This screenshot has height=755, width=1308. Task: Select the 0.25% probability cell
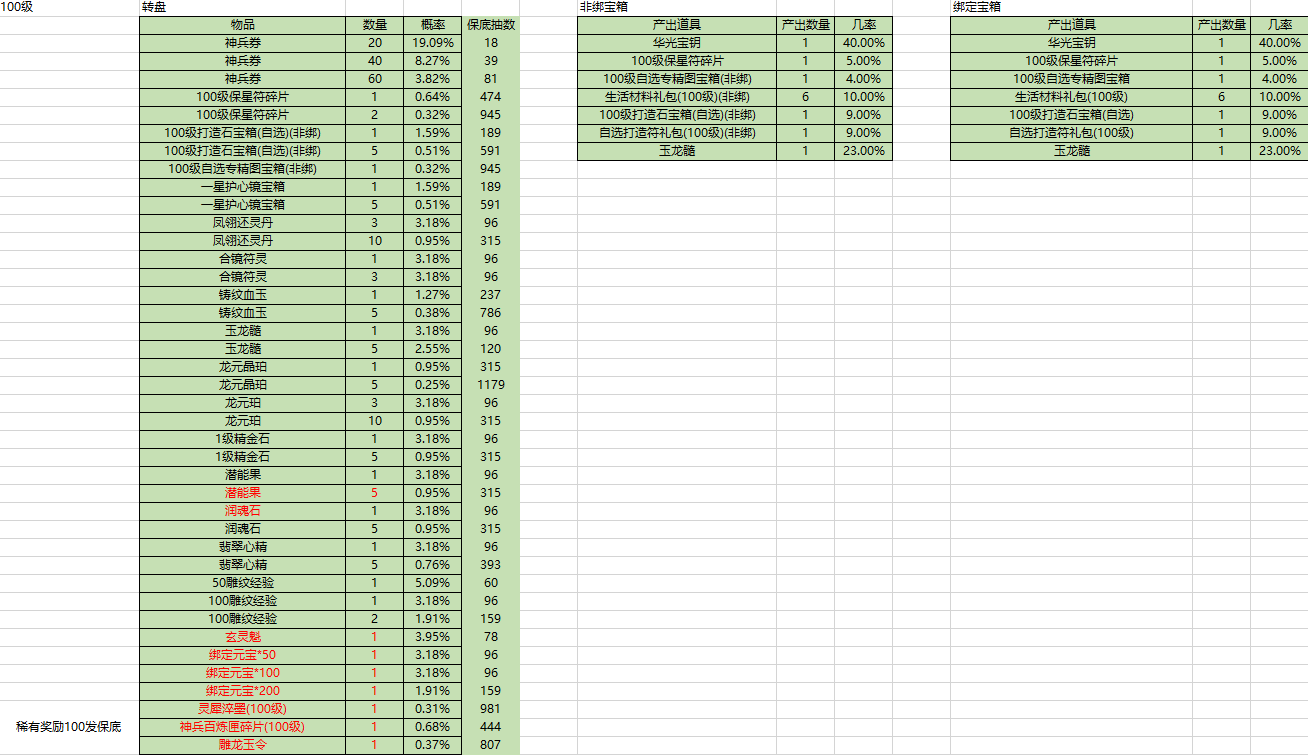click(432, 385)
